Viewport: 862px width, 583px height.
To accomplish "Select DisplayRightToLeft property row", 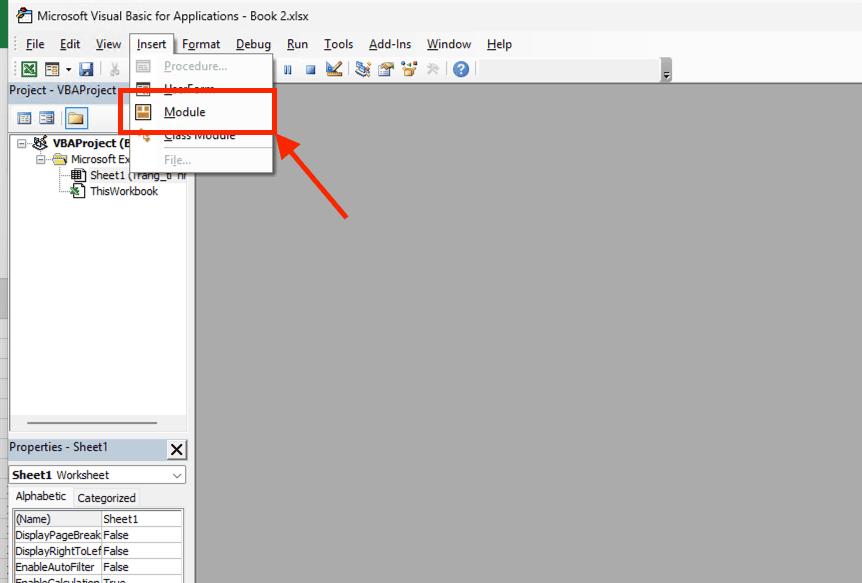I will (98, 551).
